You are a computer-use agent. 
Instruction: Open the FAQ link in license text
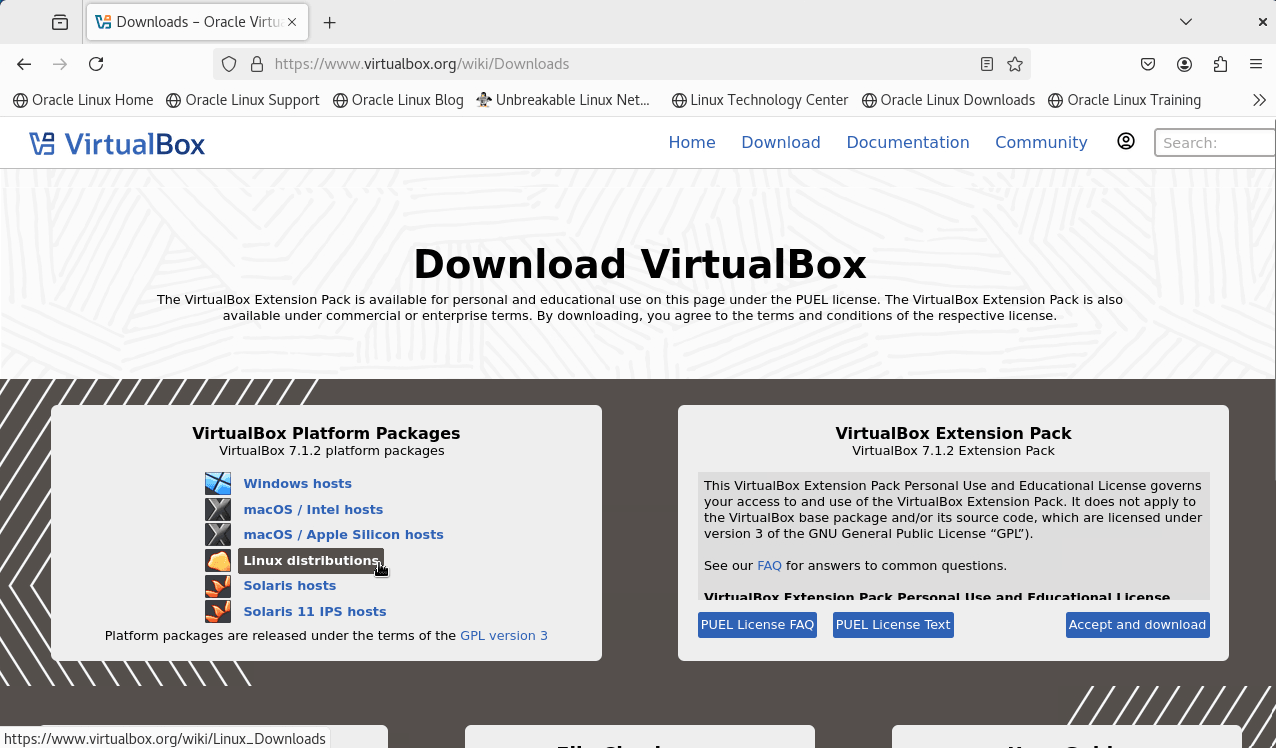769,565
